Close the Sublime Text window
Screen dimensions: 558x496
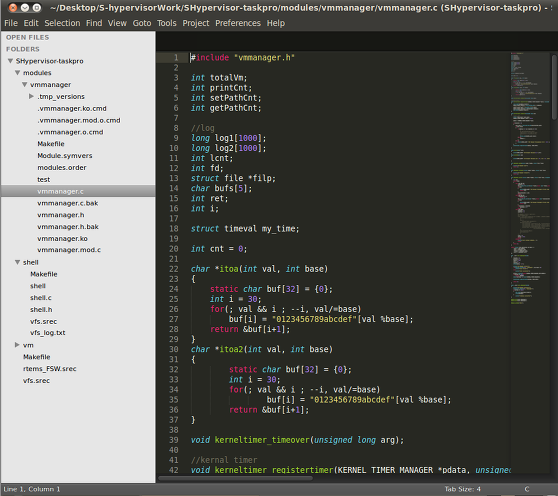pyautogui.click(x=12, y=7)
